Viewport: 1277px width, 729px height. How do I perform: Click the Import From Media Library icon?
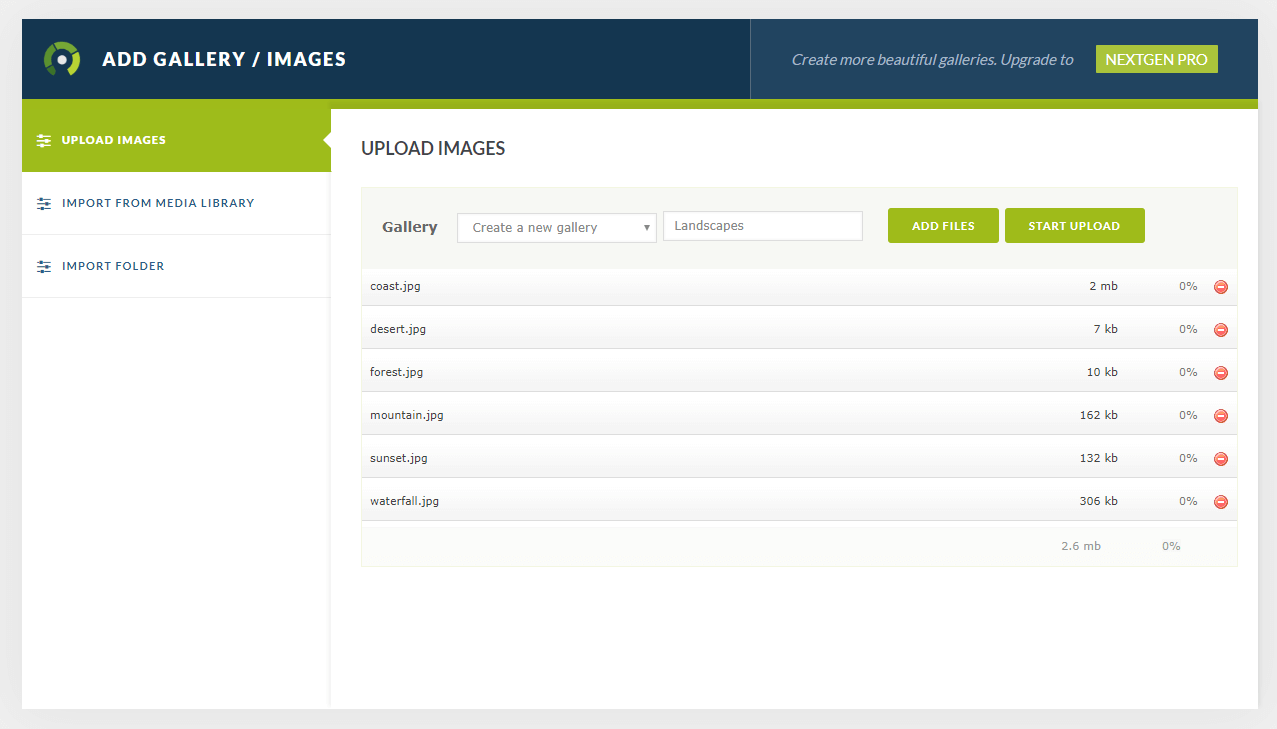pos(43,203)
